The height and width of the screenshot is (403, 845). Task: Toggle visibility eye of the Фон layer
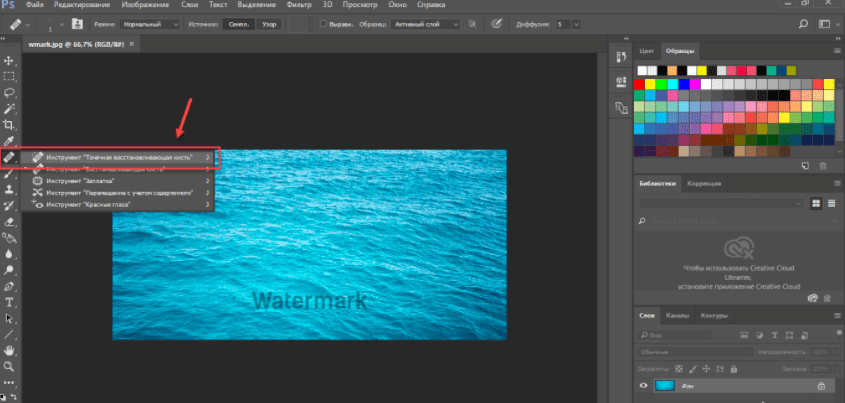coord(644,385)
